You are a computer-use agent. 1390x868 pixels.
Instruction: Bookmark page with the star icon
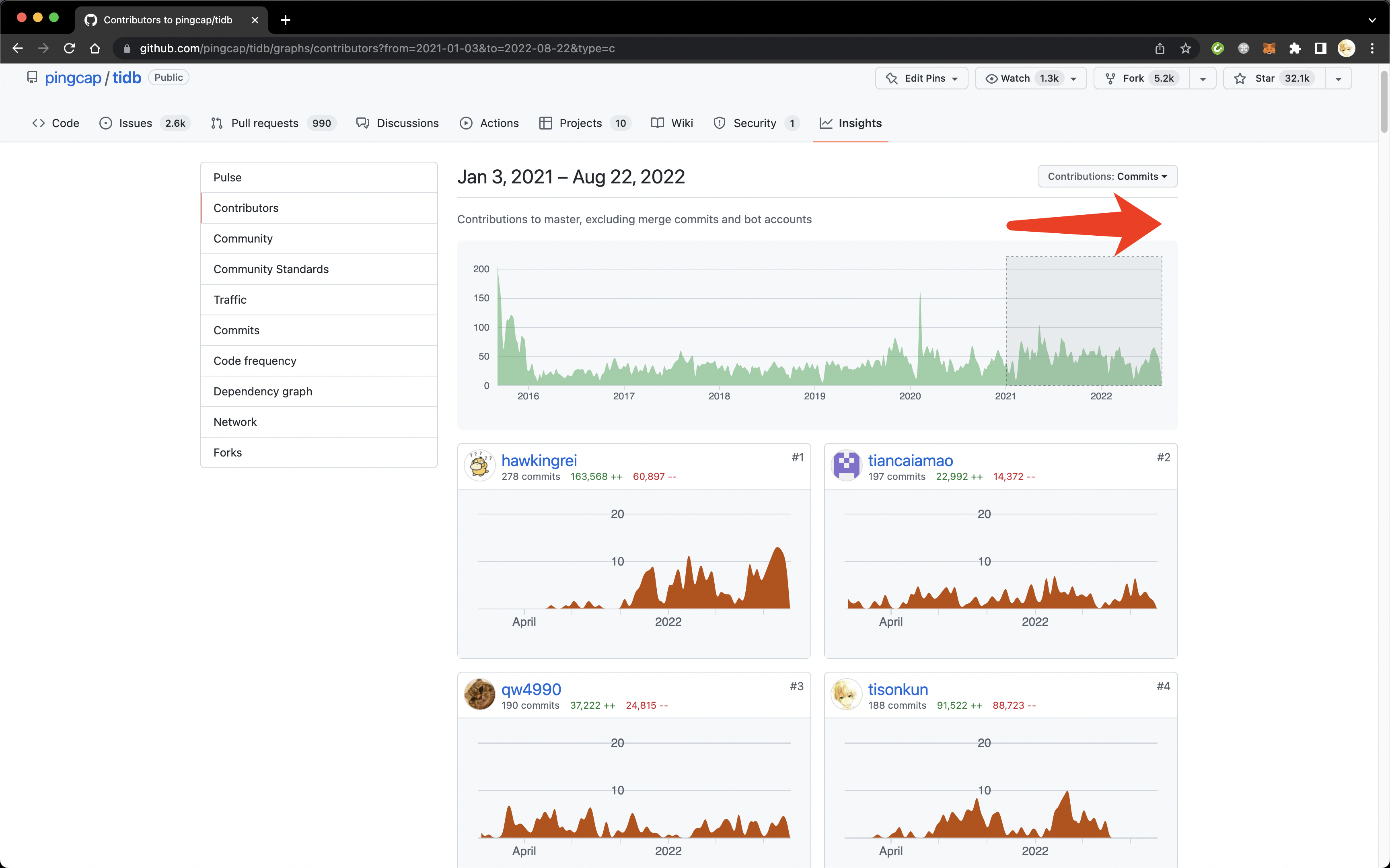coord(1186,48)
